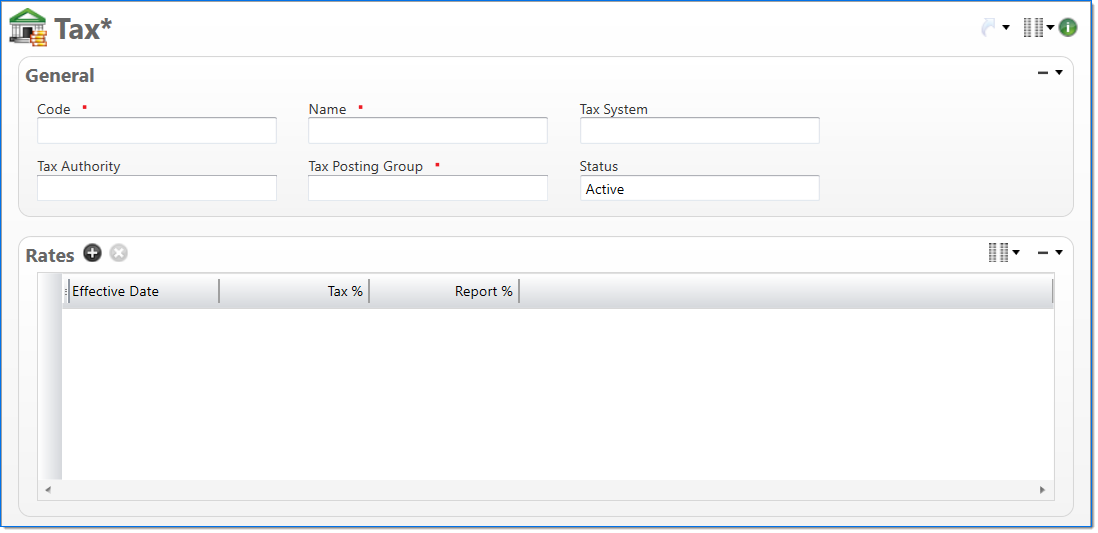Select the Tax Posting Group field
Image resolution: width=1098 pixels, height=533 pixels.
(x=428, y=188)
